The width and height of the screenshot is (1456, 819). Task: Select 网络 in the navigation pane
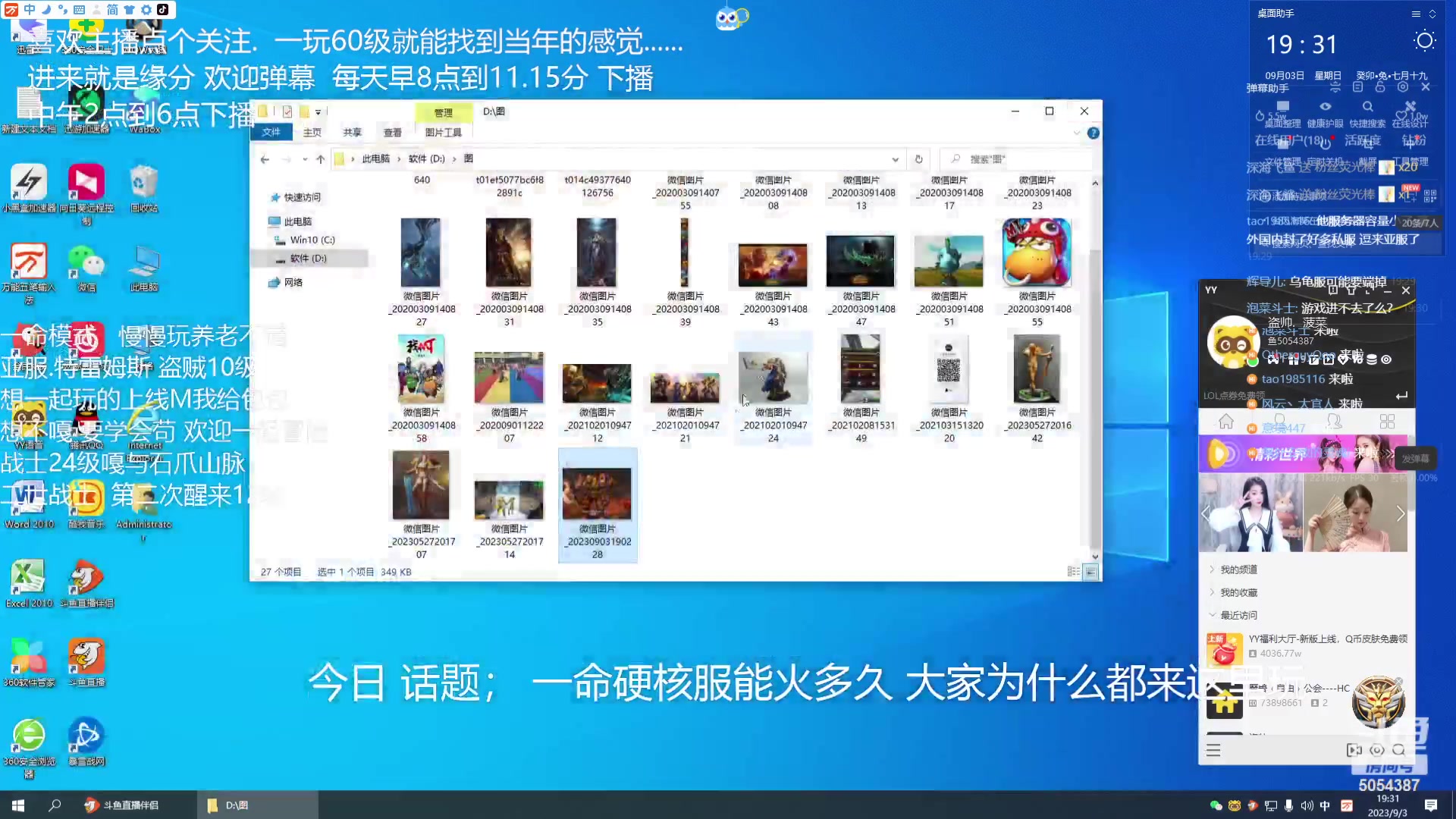coord(293,282)
